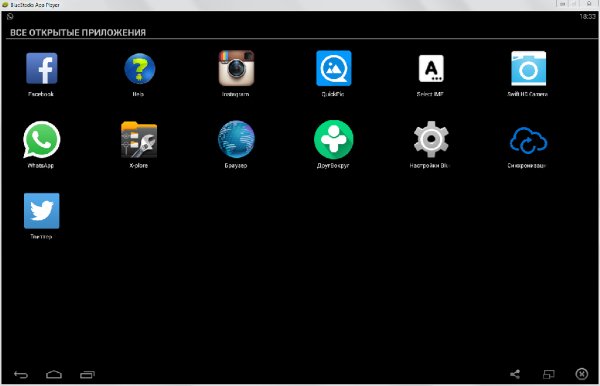Launch the X-plore file manager

139,140
